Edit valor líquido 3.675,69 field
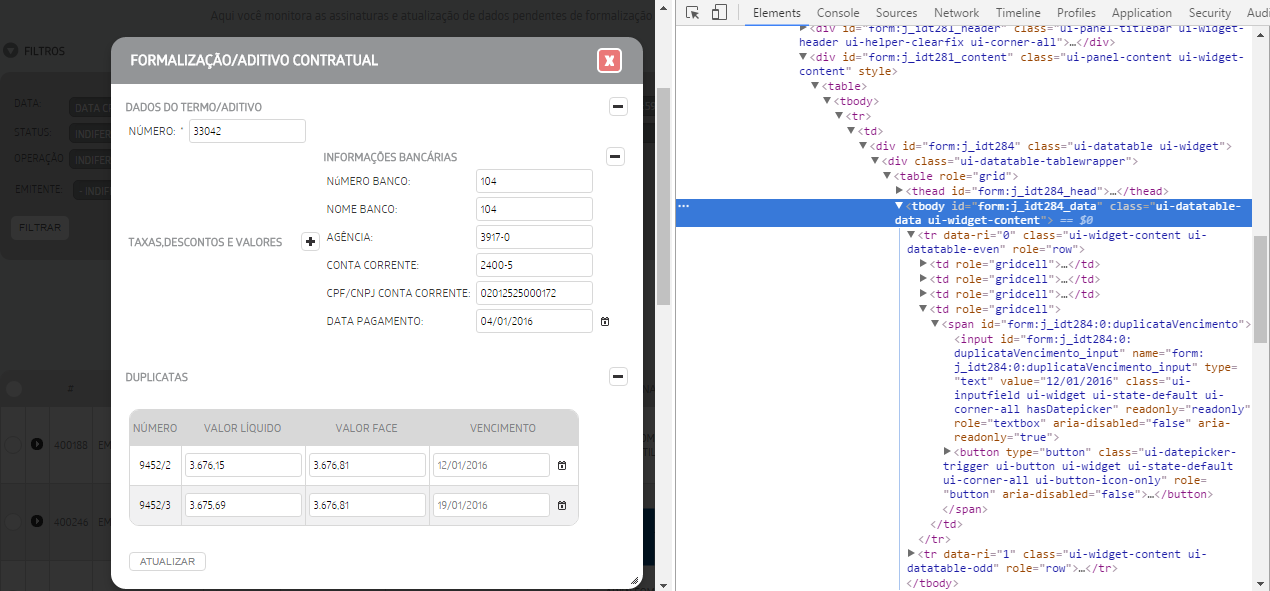 pos(243,505)
